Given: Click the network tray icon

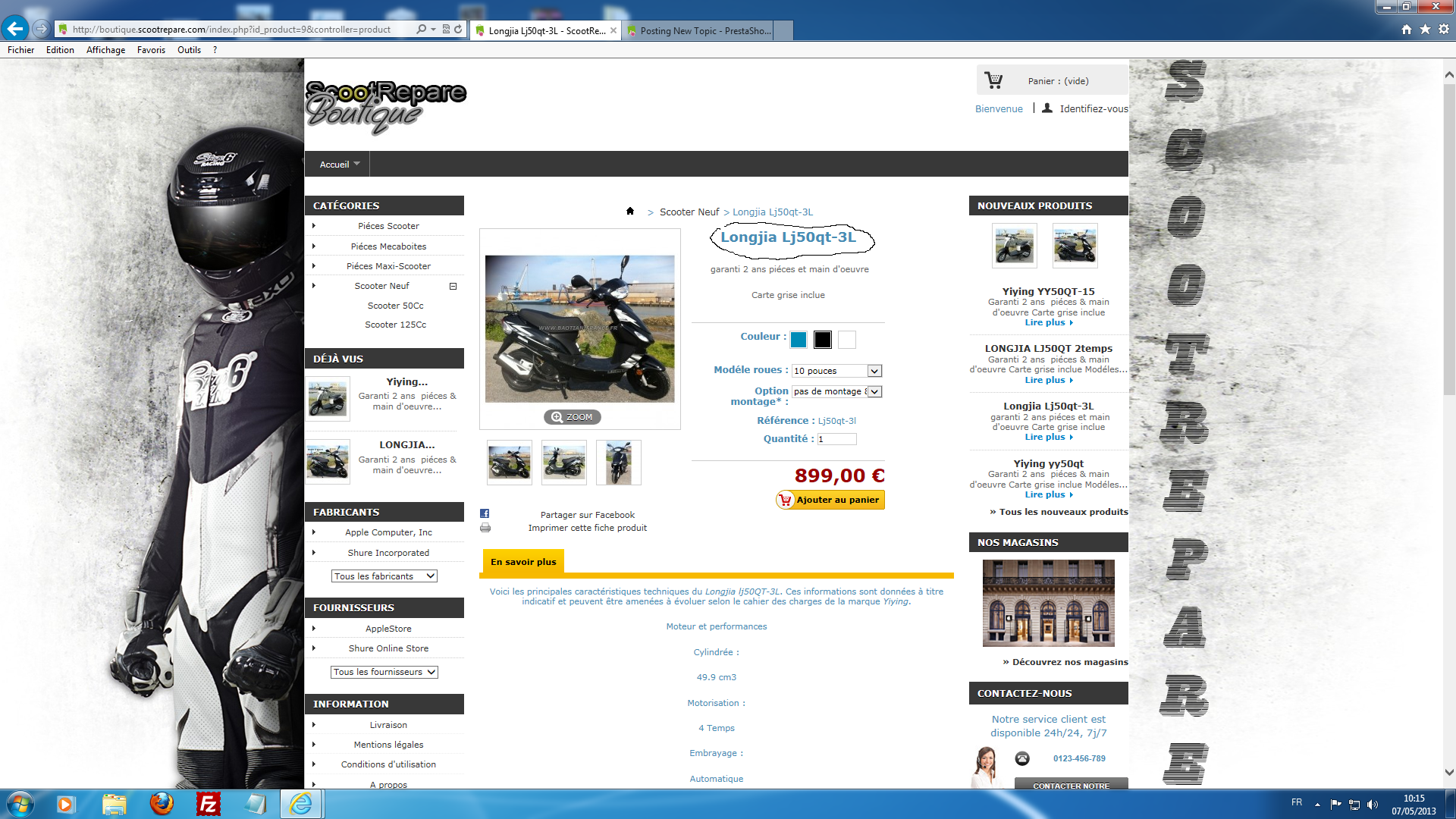Looking at the screenshot, I should tap(1354, 805).
